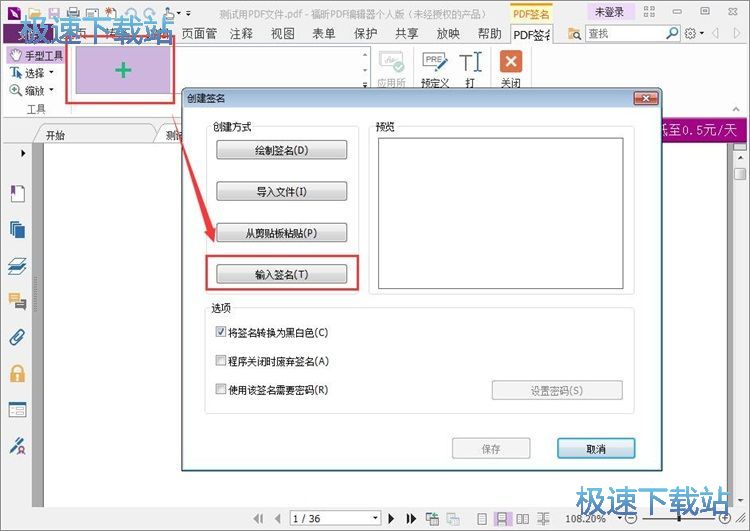
Task: Open the Protect (保护) ribbon tab
Action: point(365,33)
